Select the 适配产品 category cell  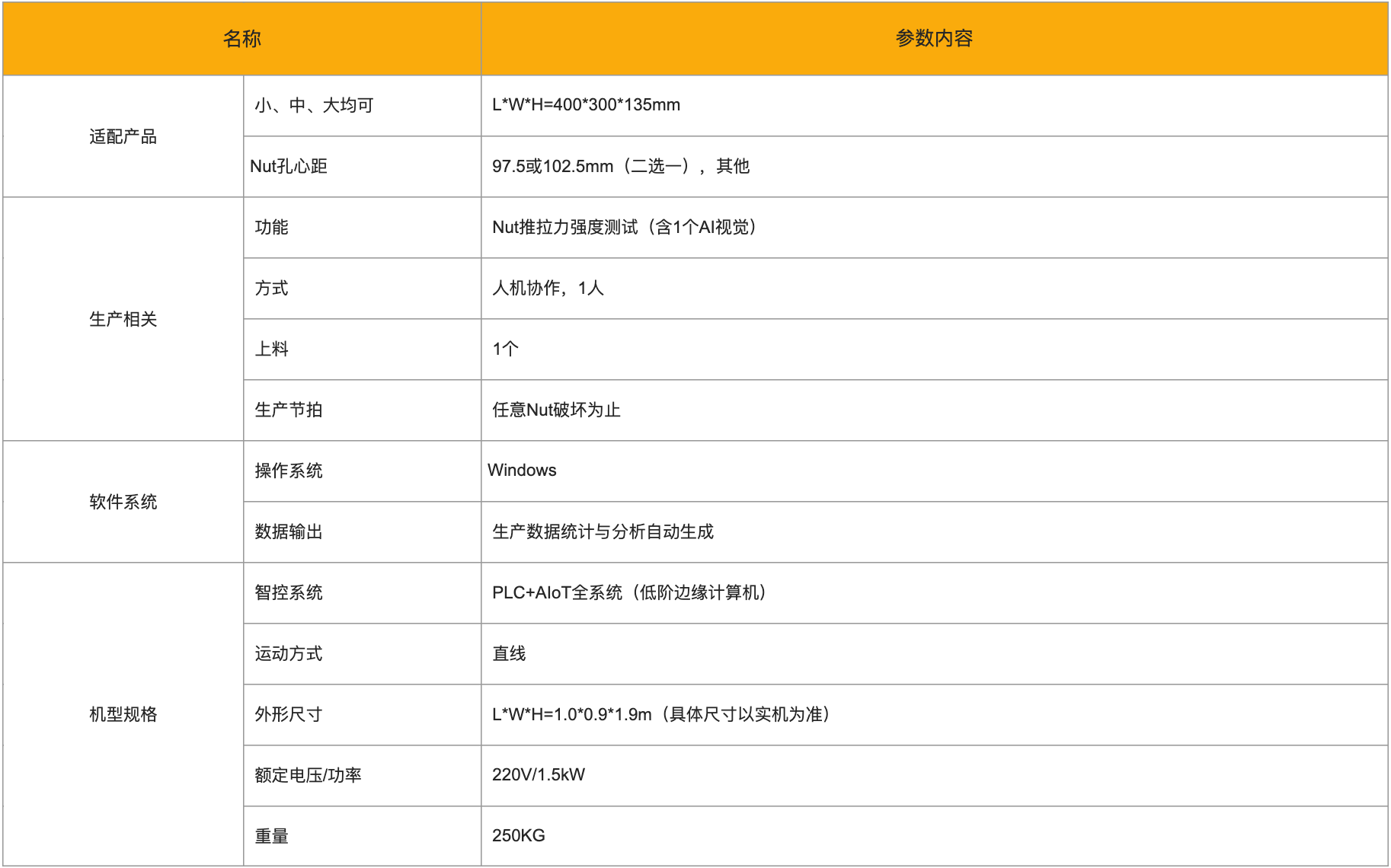pyautogui.click(x=123, y=136)
